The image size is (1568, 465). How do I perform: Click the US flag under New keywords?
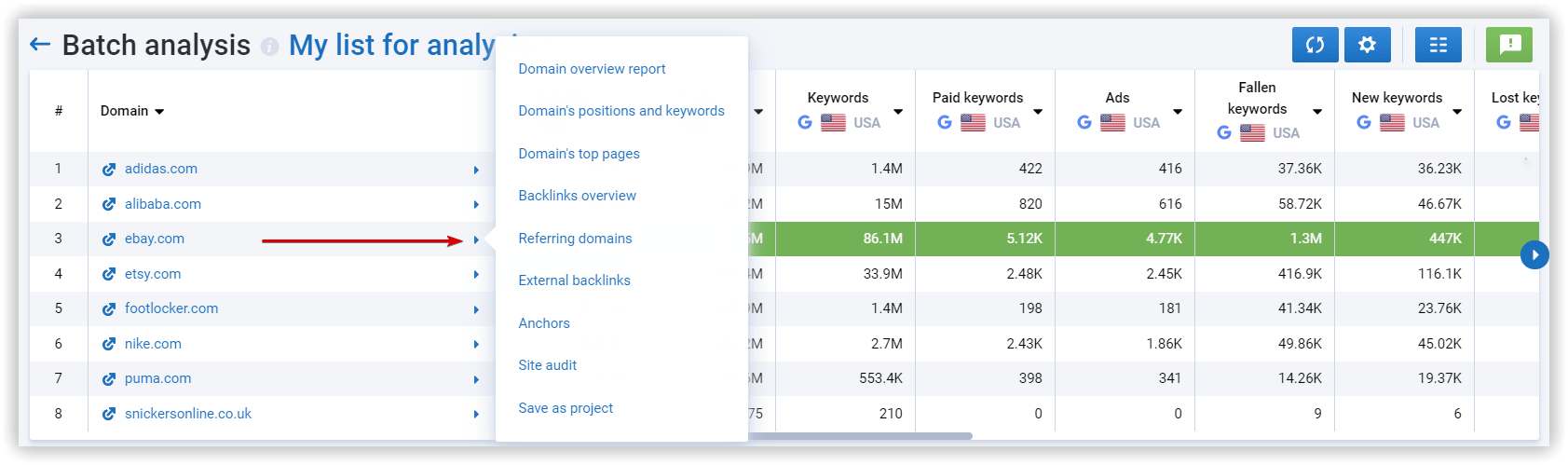[1392, 122]
